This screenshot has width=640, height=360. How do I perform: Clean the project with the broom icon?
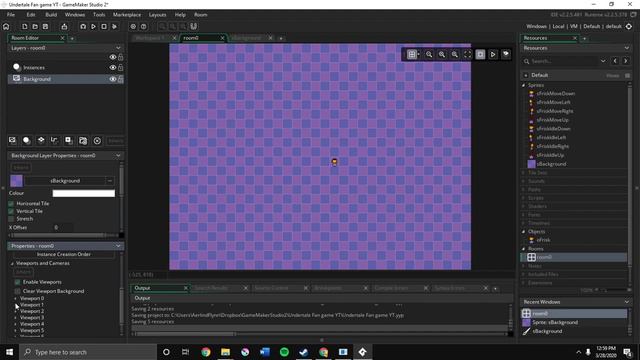point(114,27)
